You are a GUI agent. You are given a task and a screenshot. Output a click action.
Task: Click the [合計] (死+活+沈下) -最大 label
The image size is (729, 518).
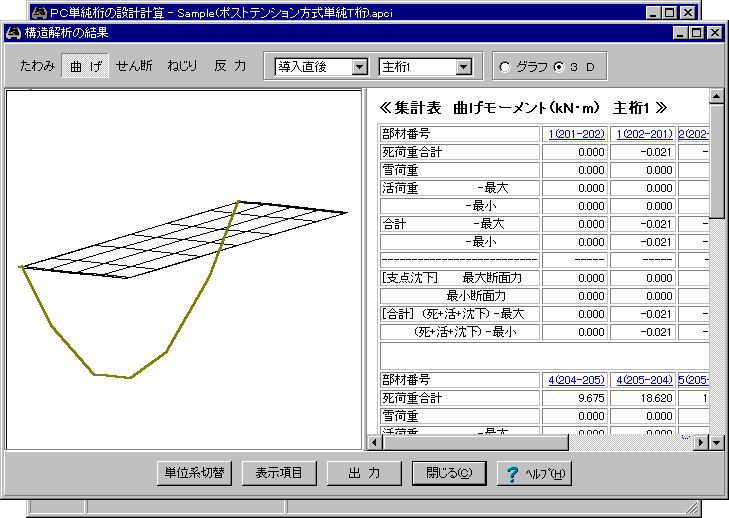tap(459, 314)
